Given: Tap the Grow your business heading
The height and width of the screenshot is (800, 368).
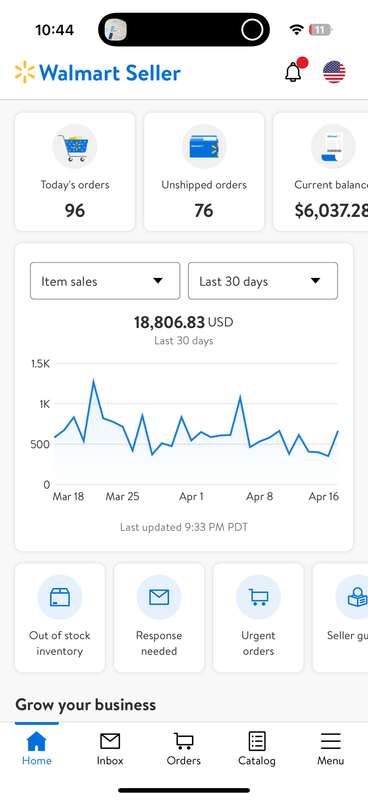Looking at the screenshot, I should tap(86, 705).
